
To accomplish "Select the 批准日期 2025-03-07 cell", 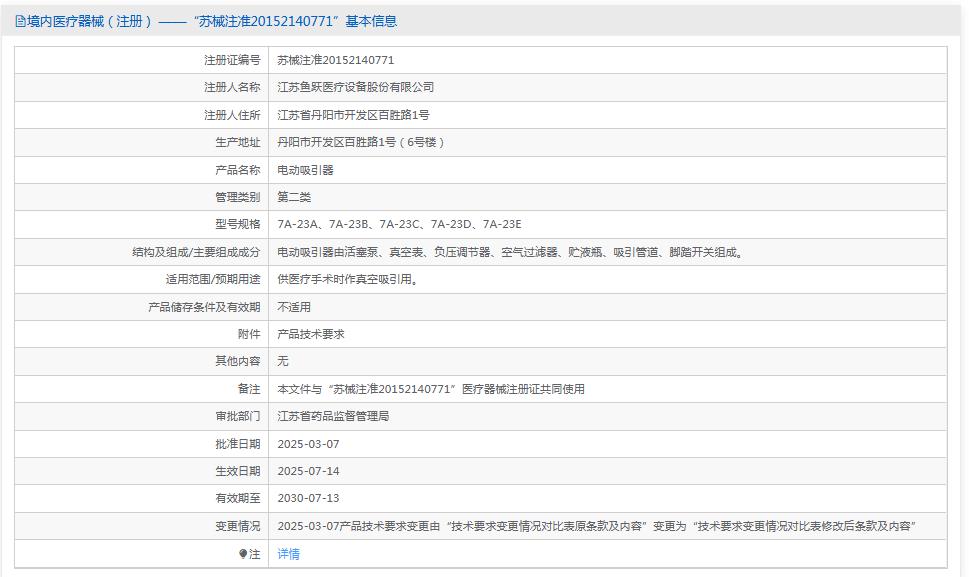I will coord(309,443).
